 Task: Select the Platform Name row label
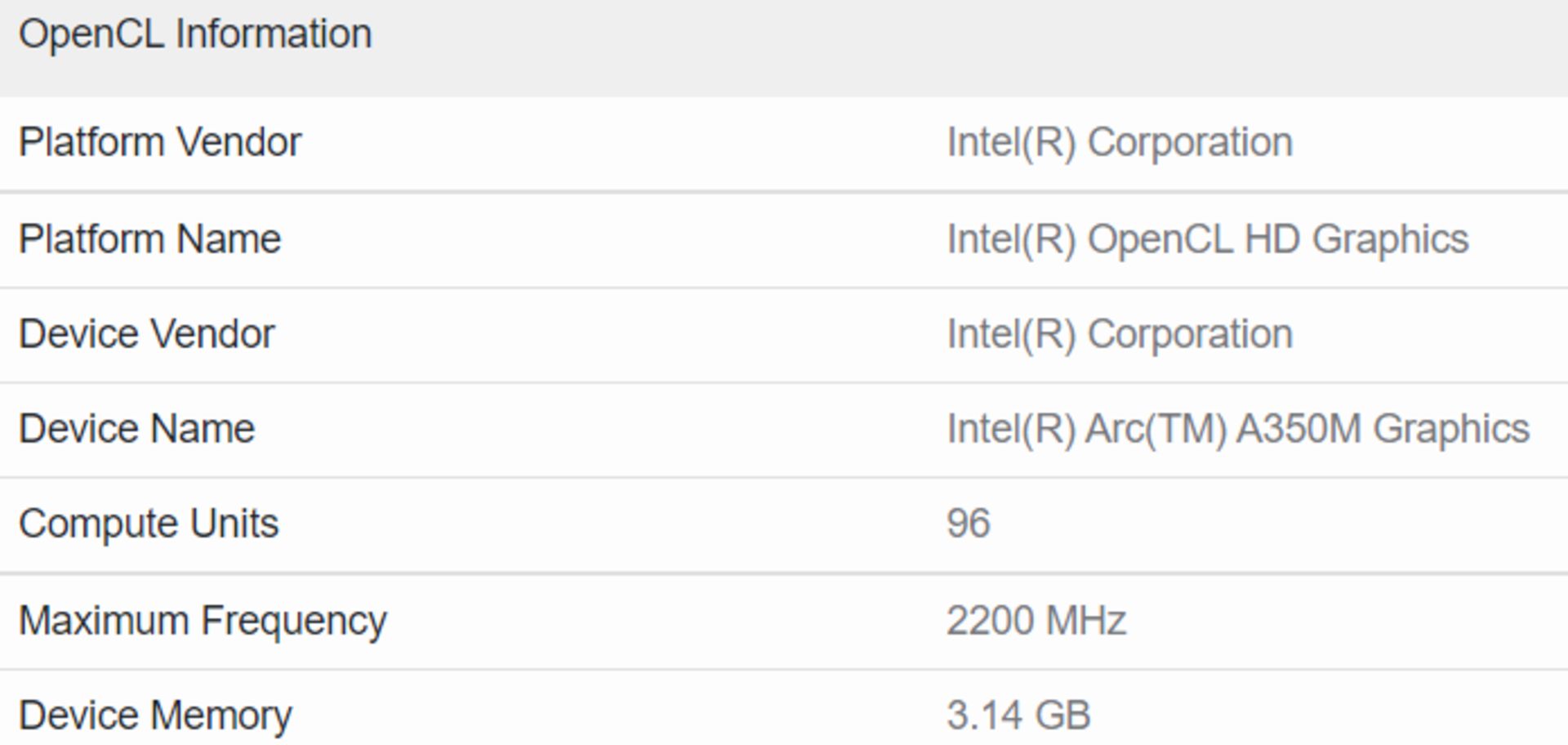pos(149,239)
